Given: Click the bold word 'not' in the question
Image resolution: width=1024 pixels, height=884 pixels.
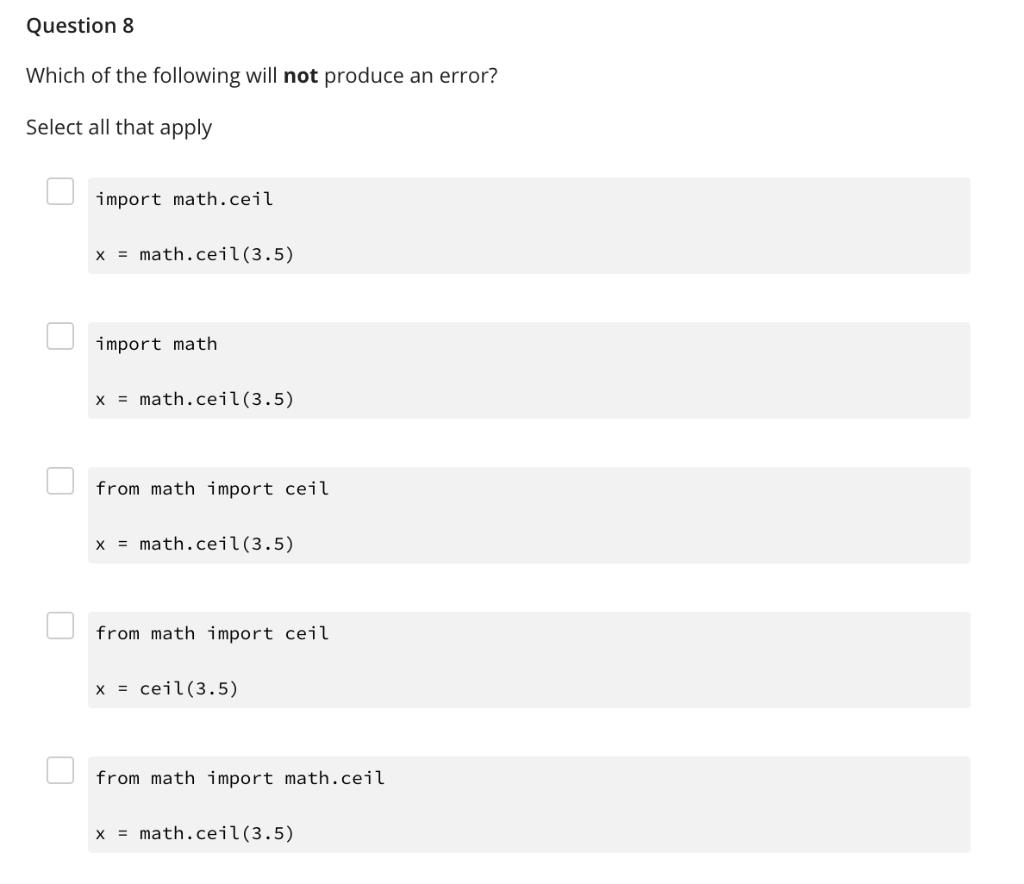Looking at the screenshot, I should pos(300,76).
